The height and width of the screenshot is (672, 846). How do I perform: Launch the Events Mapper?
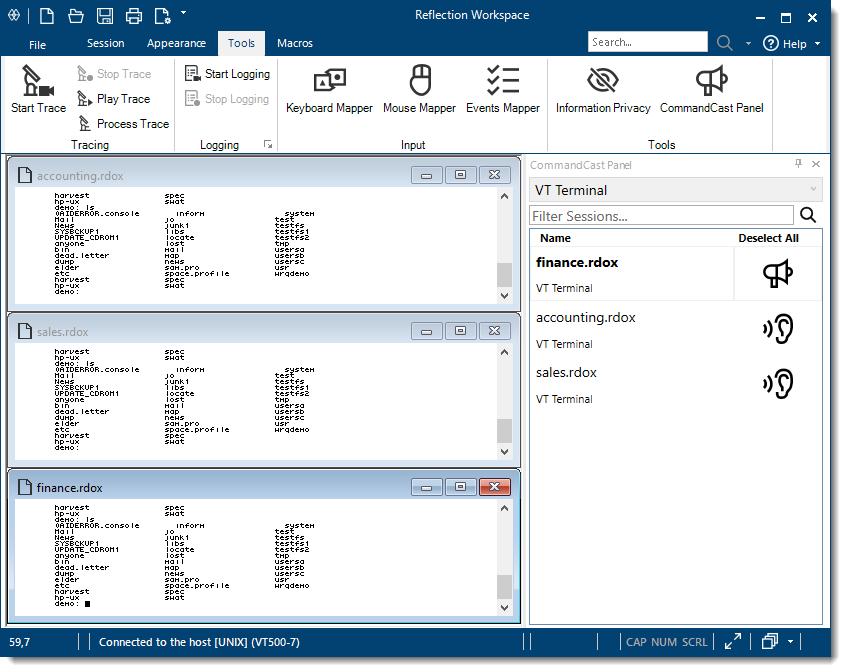click(x=502, y=88)
